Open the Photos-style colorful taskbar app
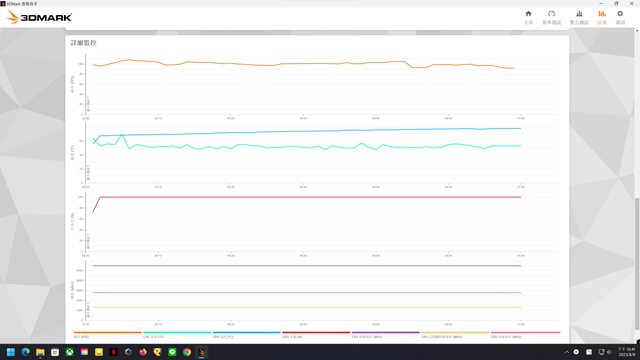This screenshot has height=360, width=640. pos(84,352)
